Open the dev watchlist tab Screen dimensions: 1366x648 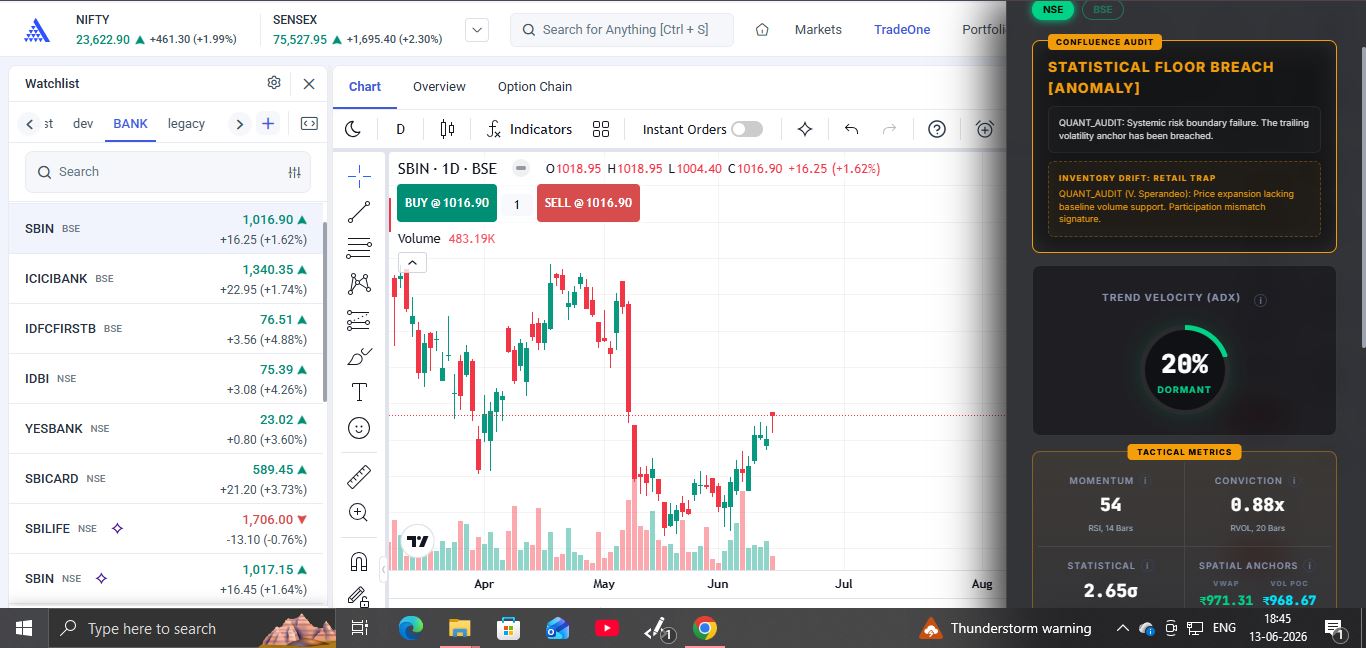coord(83,124)
